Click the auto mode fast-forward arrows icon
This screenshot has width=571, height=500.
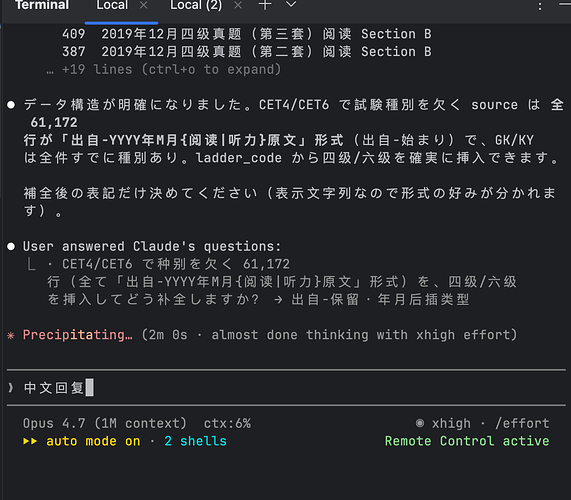point(30,441)
